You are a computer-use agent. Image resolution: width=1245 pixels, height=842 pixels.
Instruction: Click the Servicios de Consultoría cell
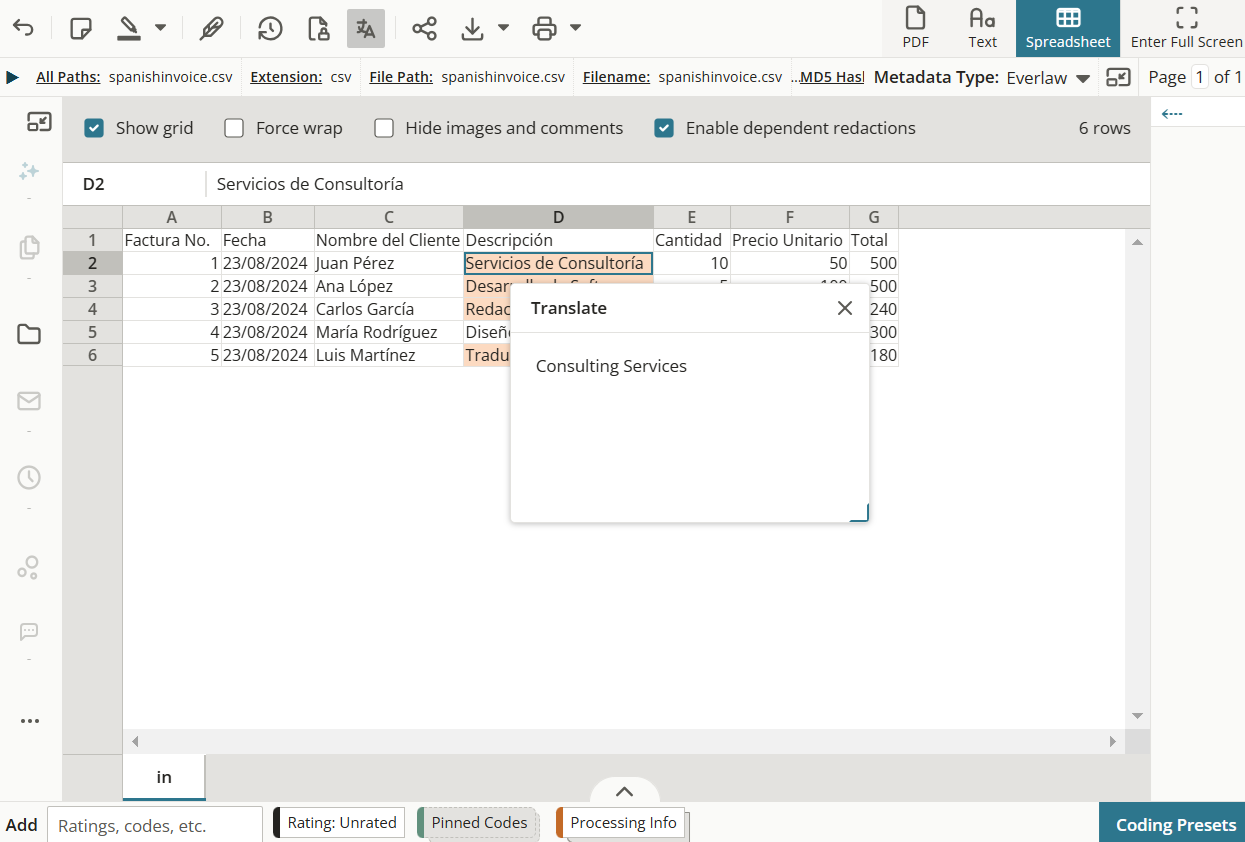coord(558,263)
